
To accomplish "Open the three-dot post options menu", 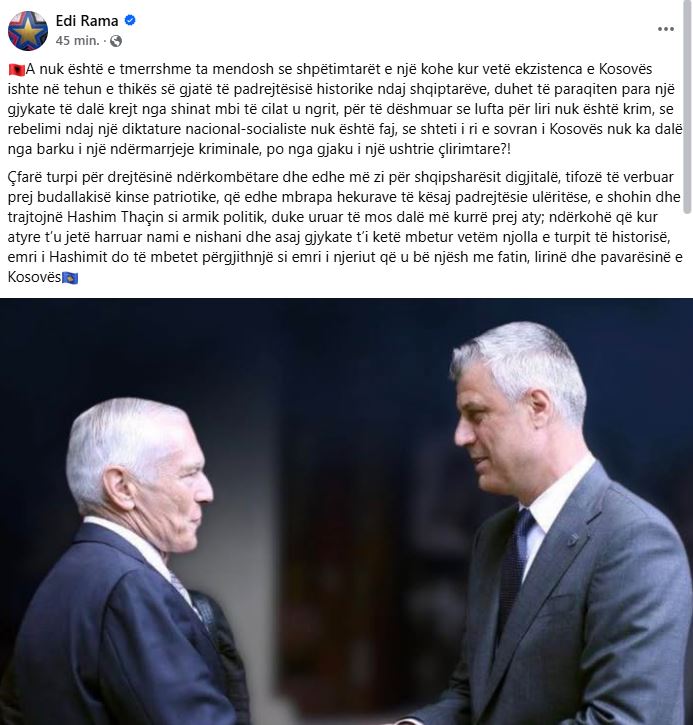I will coord(665,29).
